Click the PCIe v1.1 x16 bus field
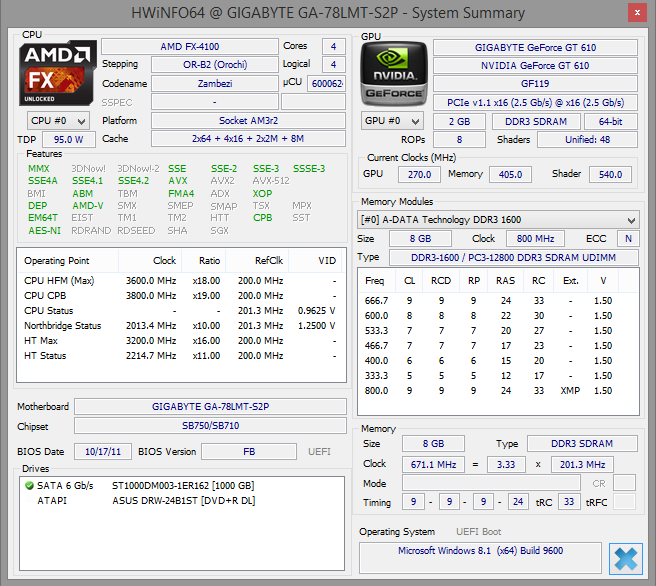This screenshot has width=656, height=586. pos(535,102)
